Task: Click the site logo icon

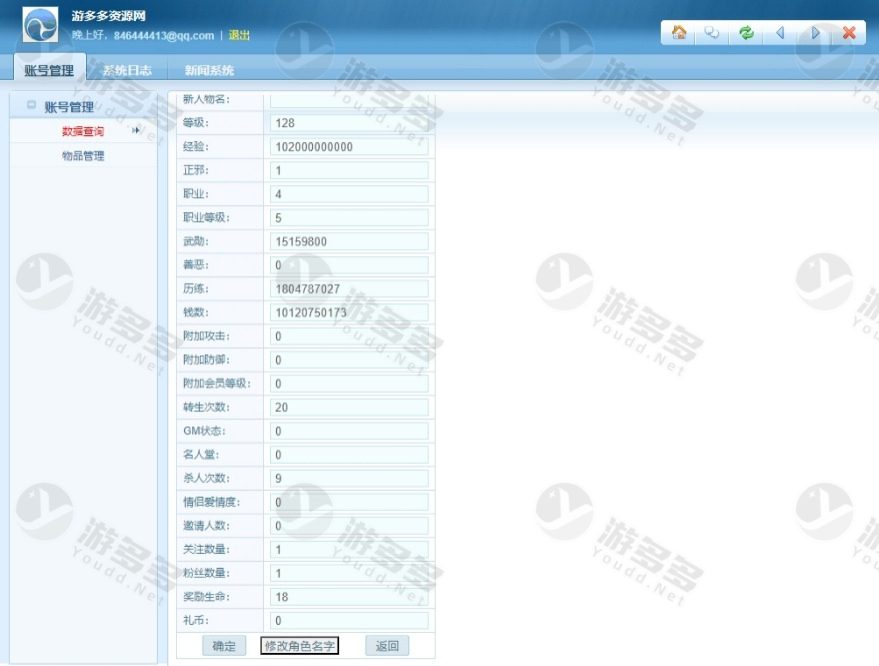Action: pos(41,26)
